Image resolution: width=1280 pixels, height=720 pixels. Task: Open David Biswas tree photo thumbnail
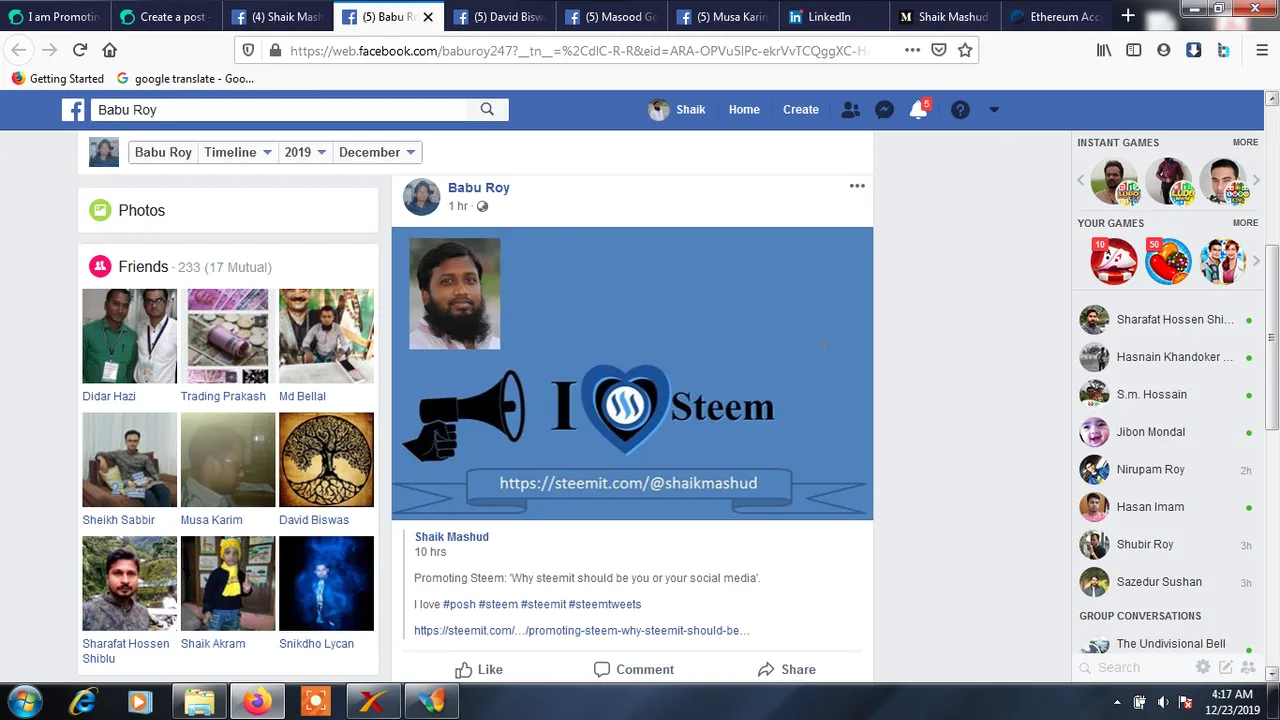tap(326, 460)
